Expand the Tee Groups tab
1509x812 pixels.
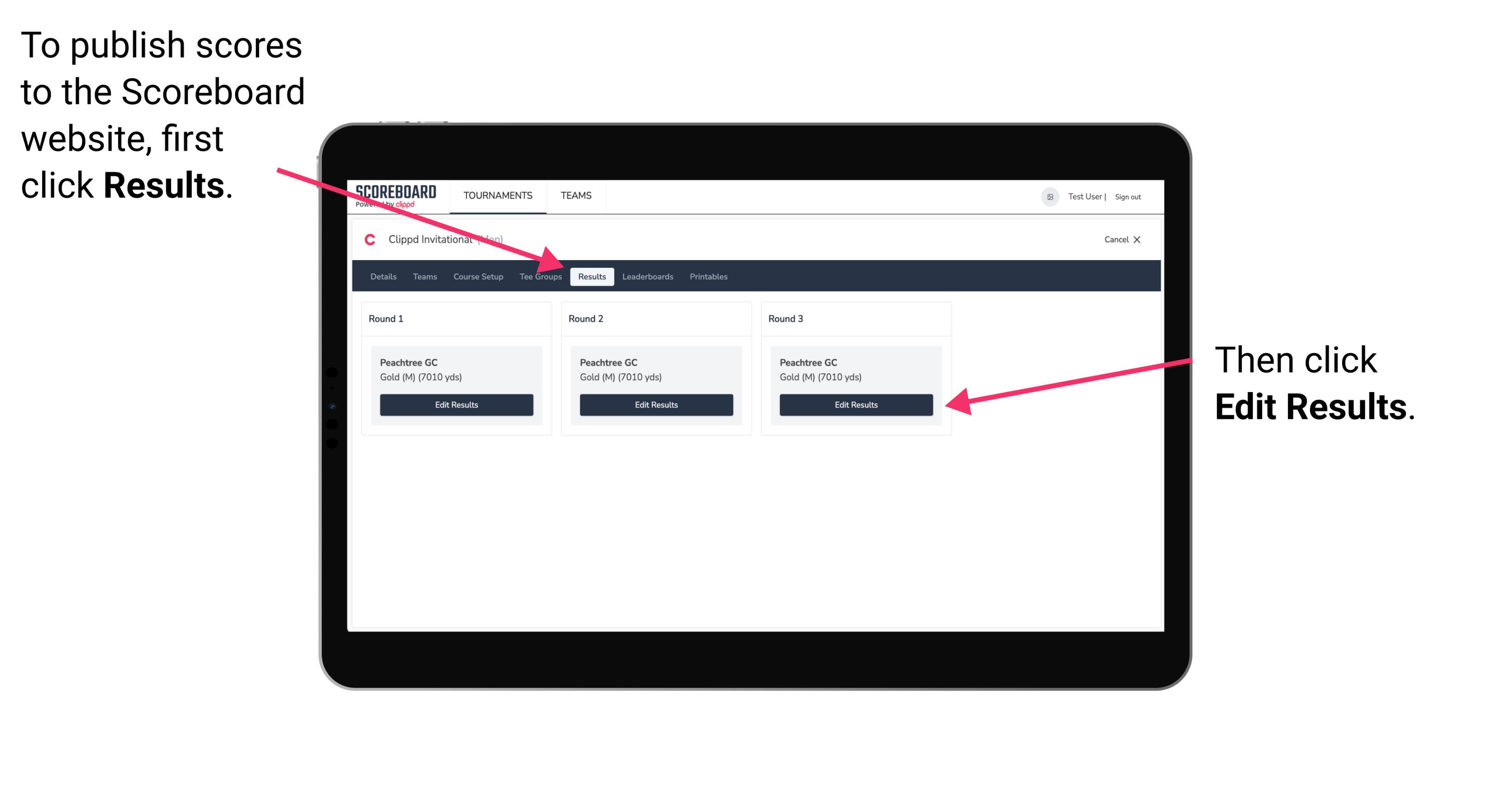tap(541, 276)
